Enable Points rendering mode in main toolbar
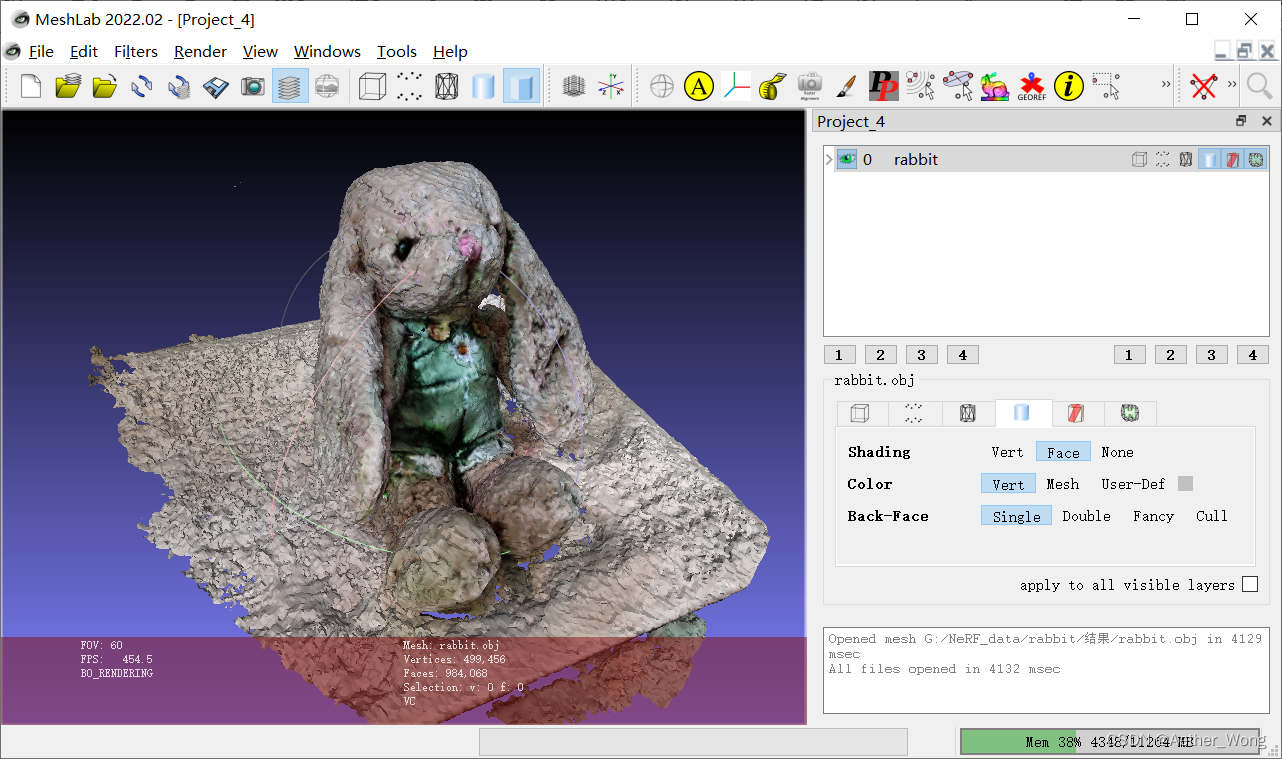This screenshot has width=1282, height=759. pyautogui.click(x=409, y=87)
